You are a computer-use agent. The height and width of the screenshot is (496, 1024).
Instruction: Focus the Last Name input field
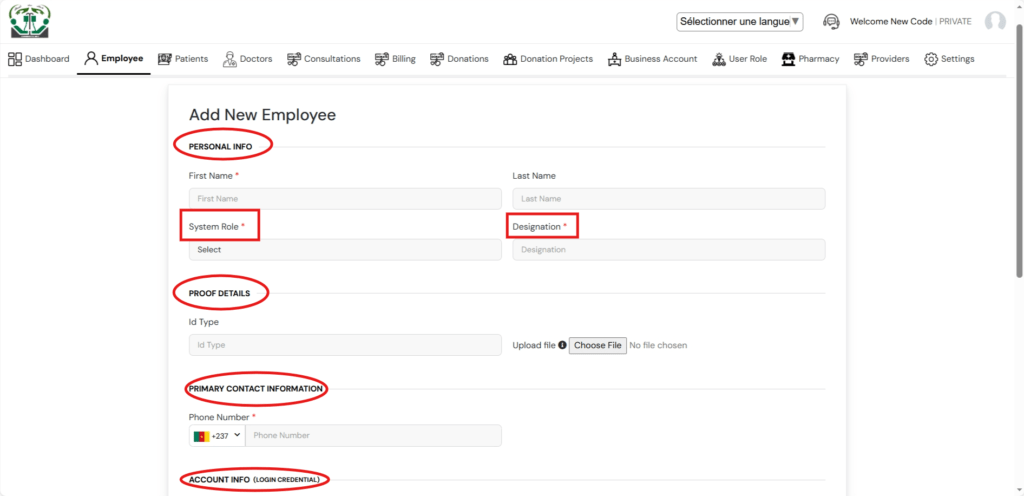(669, 198)
